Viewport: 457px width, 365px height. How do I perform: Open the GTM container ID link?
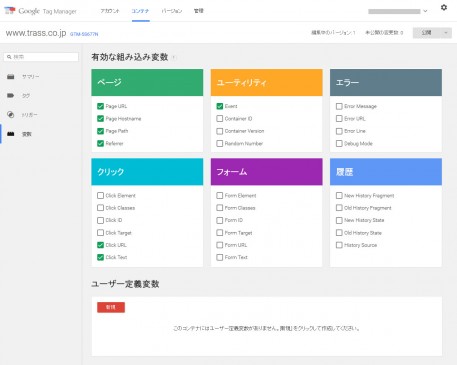click(84, 34)
